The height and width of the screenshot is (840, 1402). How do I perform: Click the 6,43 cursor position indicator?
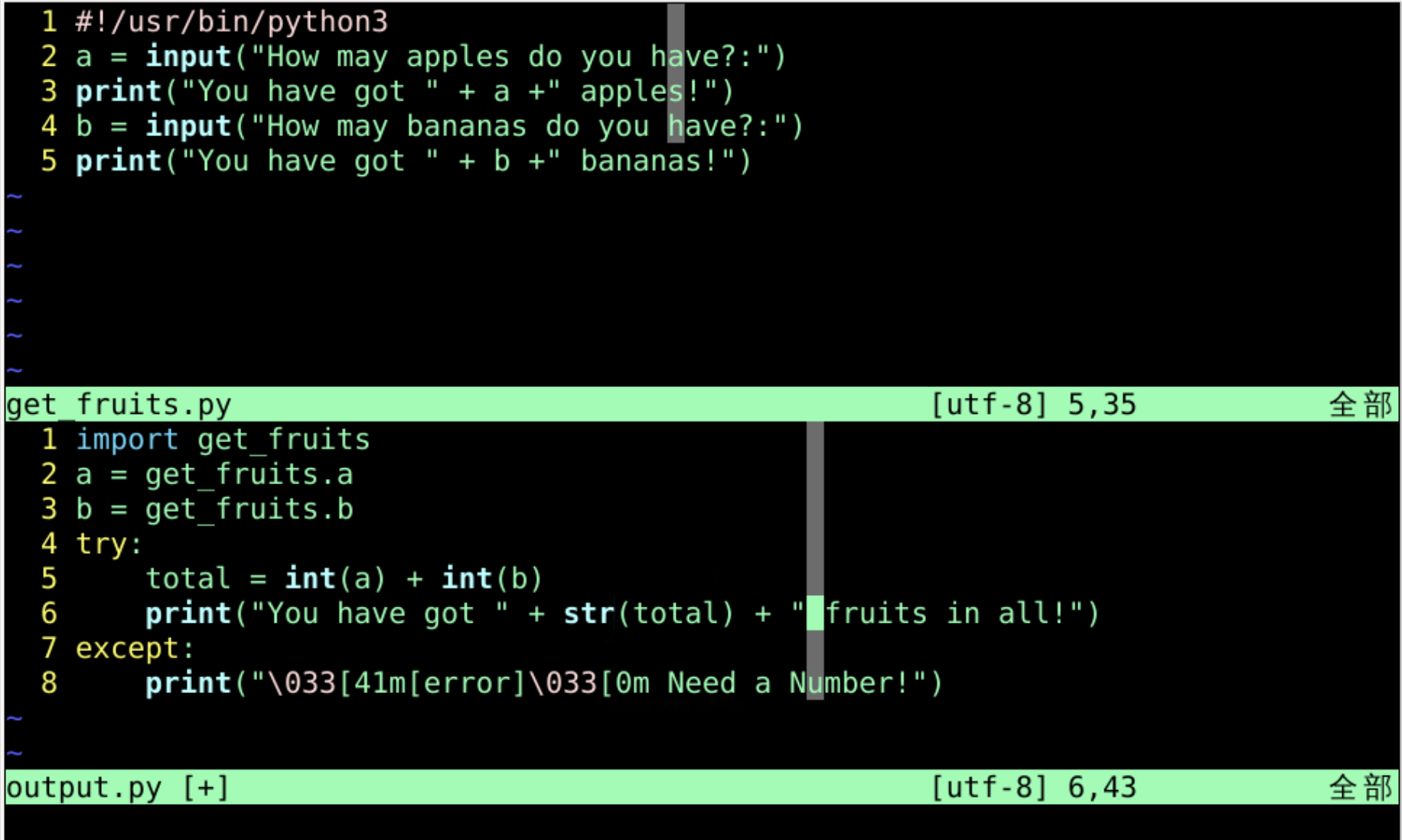pos(1101,788)
